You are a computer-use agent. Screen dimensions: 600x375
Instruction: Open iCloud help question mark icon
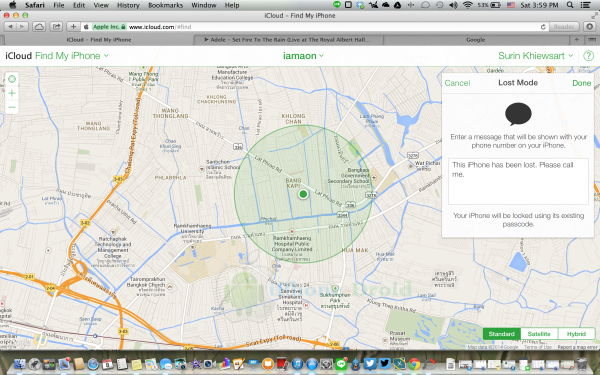coord(588,56)
